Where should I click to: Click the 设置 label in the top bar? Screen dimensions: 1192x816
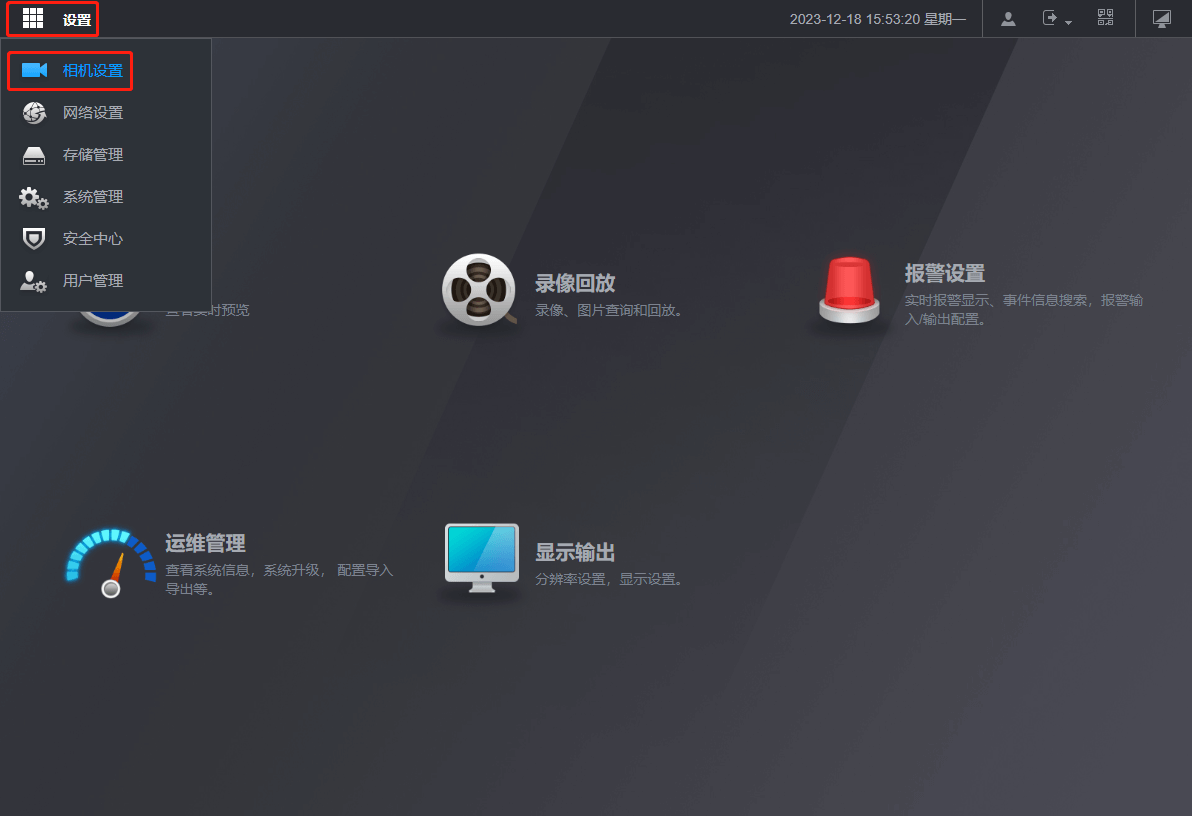[x=77, y=20]
